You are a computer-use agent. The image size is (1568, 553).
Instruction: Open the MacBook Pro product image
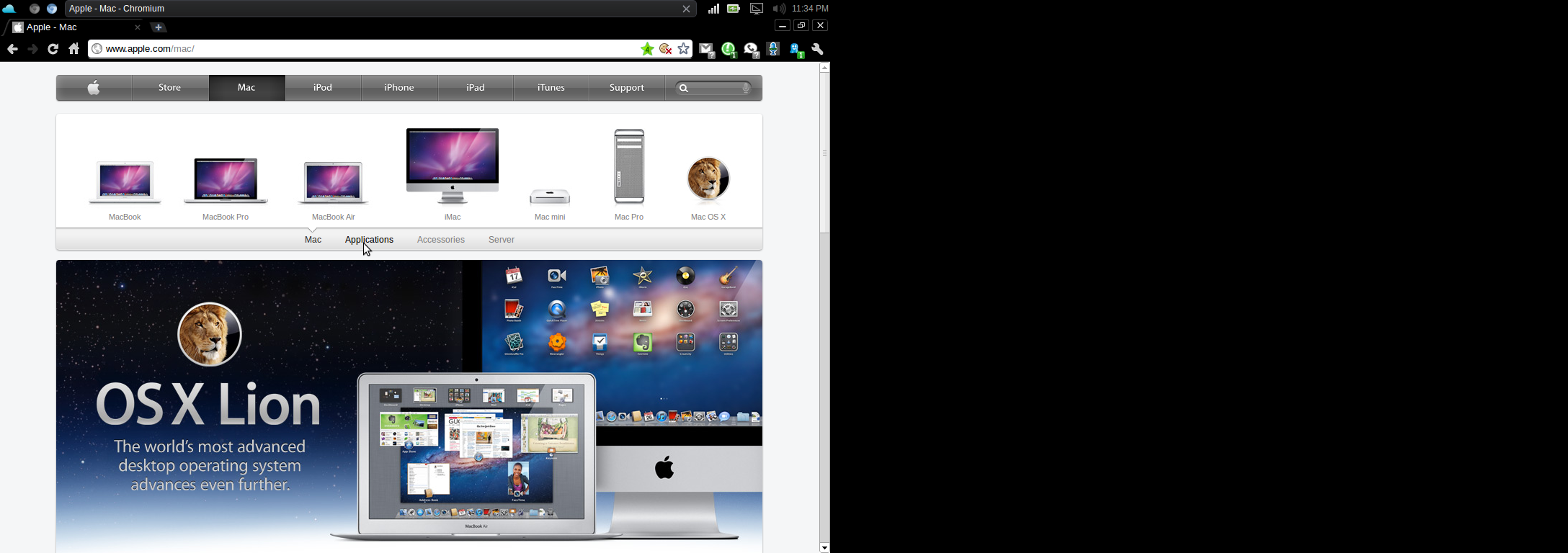[x=226, y=181]
